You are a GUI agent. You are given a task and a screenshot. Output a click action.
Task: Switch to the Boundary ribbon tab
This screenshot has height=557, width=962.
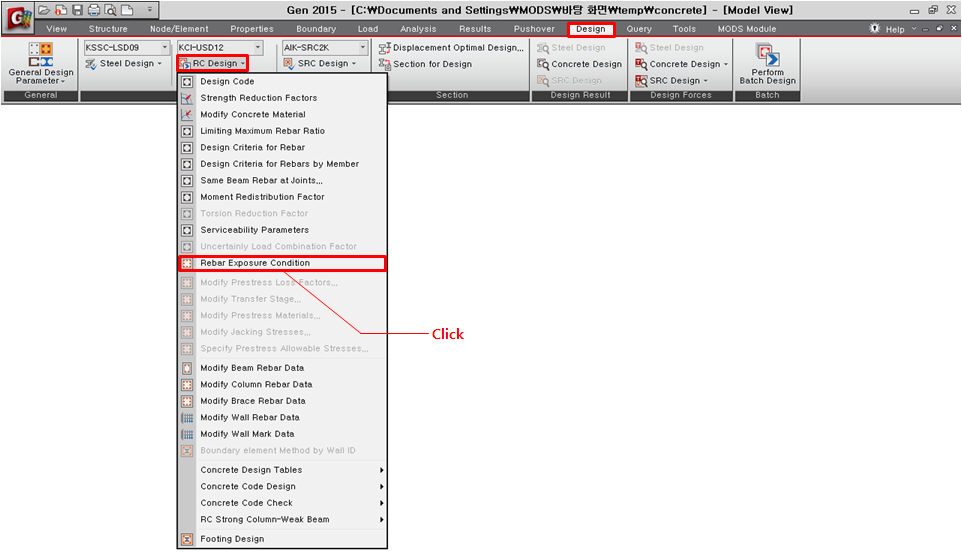pos(316,29)
